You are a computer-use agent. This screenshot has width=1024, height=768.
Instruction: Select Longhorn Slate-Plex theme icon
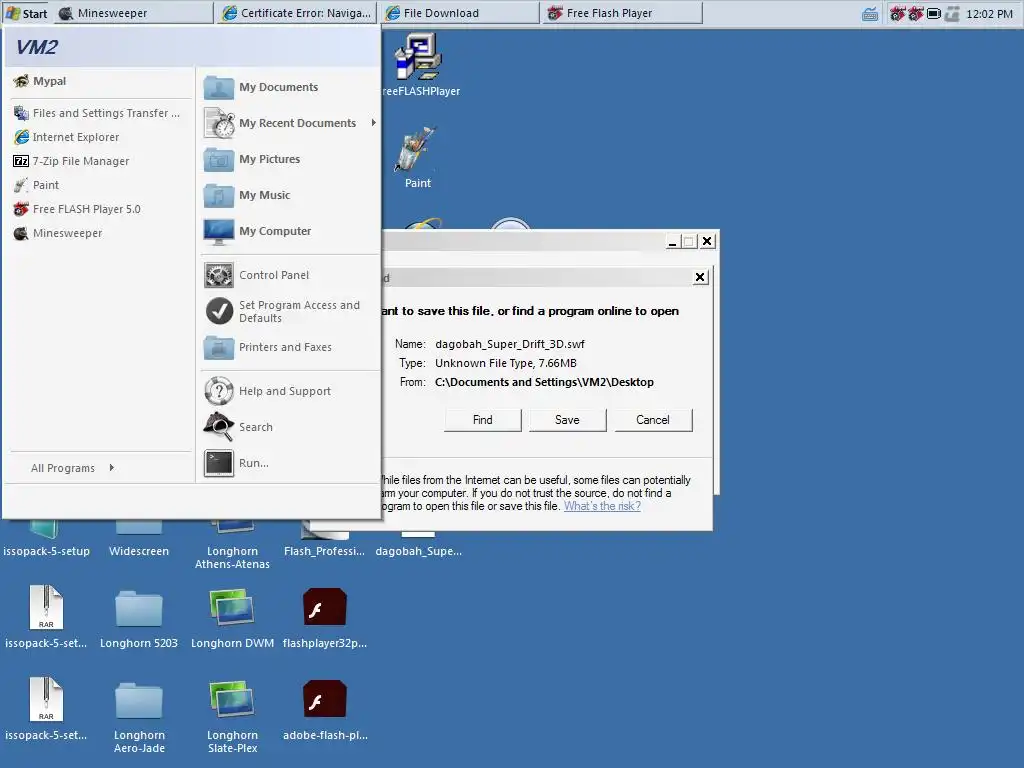tap(232, 716)
